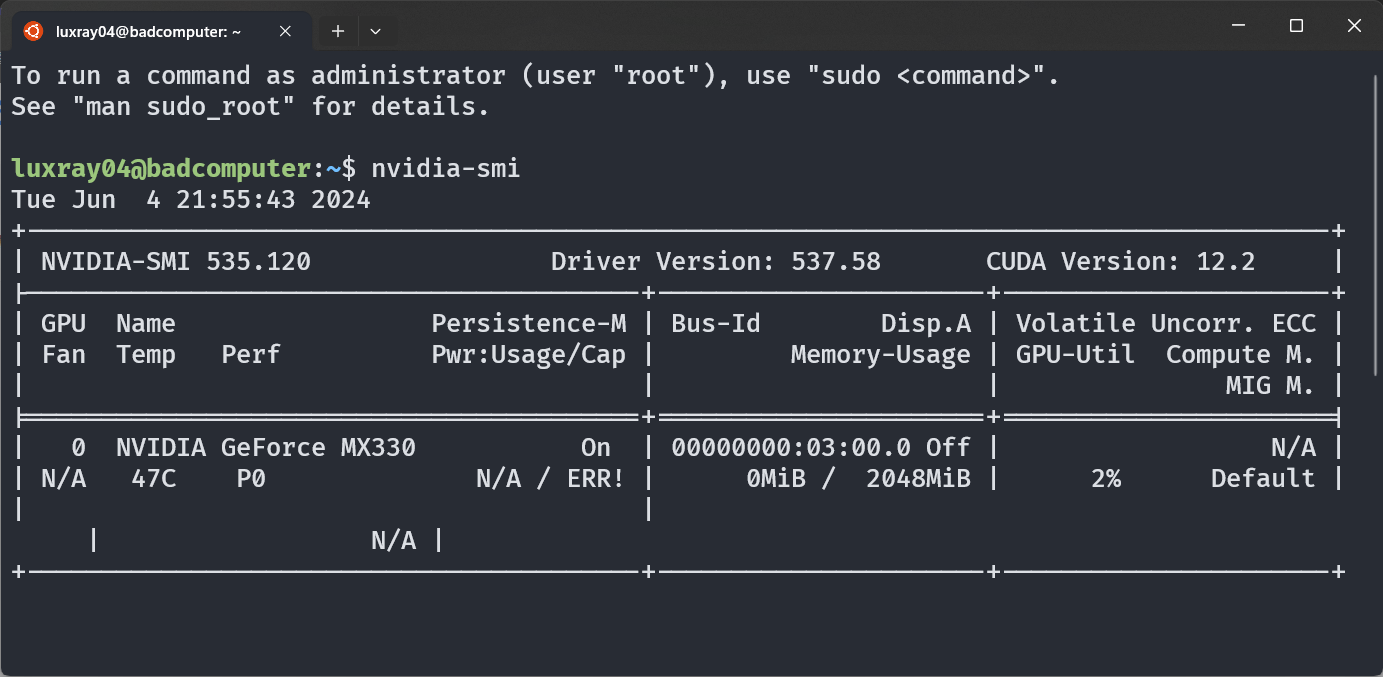The image size is (1383, 677).
Task: Click the 47C temperature reading
Action: 154,479
